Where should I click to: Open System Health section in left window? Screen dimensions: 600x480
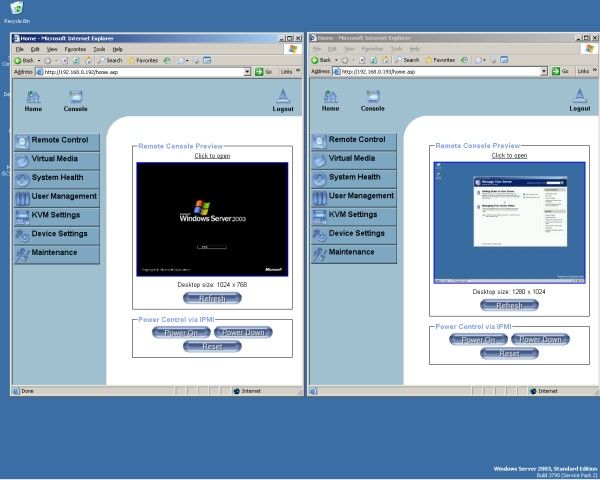(57, 179)
